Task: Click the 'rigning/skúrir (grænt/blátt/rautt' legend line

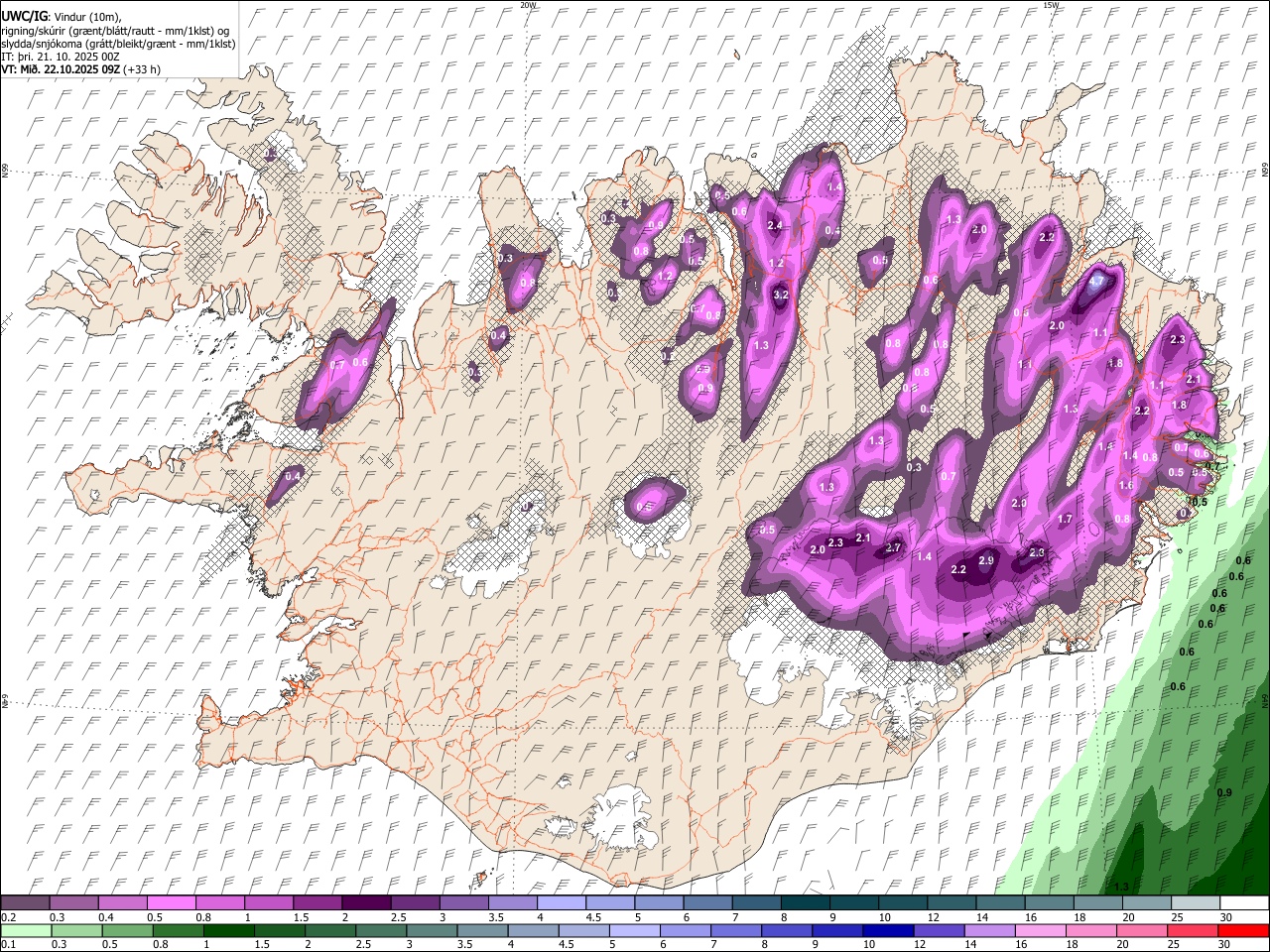Action: point(116,31)
